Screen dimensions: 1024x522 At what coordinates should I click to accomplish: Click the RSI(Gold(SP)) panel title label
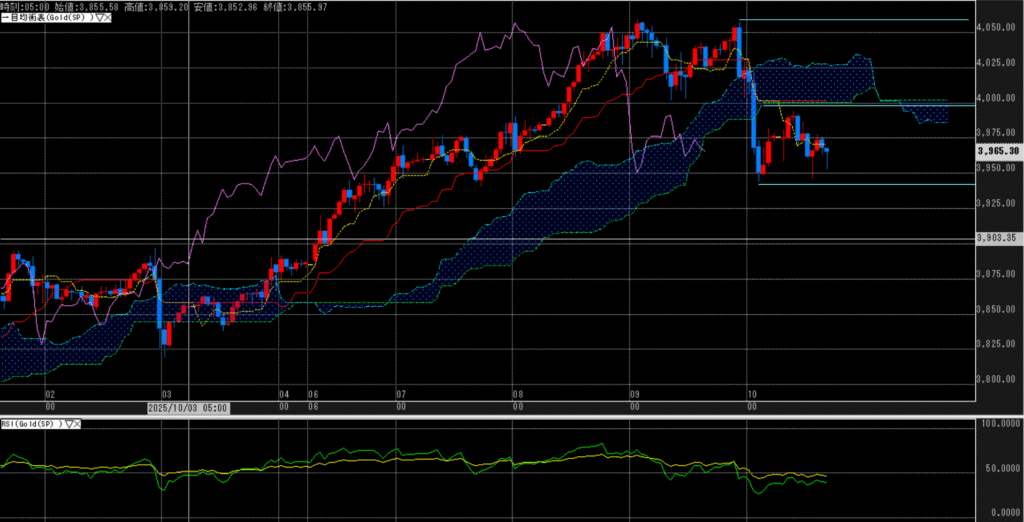pyautogui.click(x=31, y=424)
